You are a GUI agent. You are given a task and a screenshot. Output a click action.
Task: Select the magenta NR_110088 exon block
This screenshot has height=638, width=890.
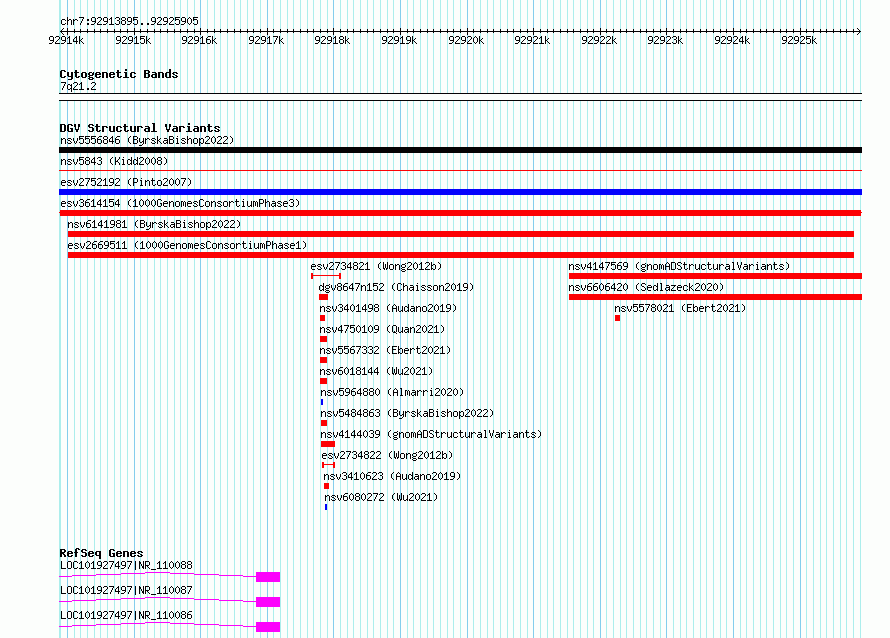pos(268,577)
